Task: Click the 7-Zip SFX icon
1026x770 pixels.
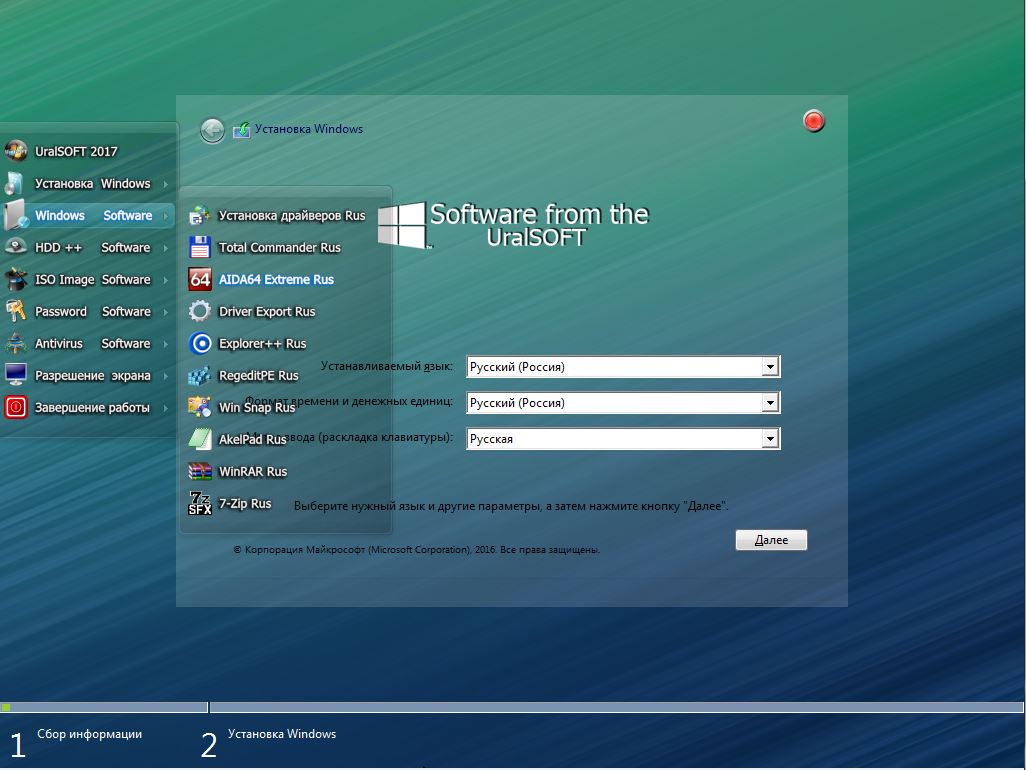Action: (200, 503)
